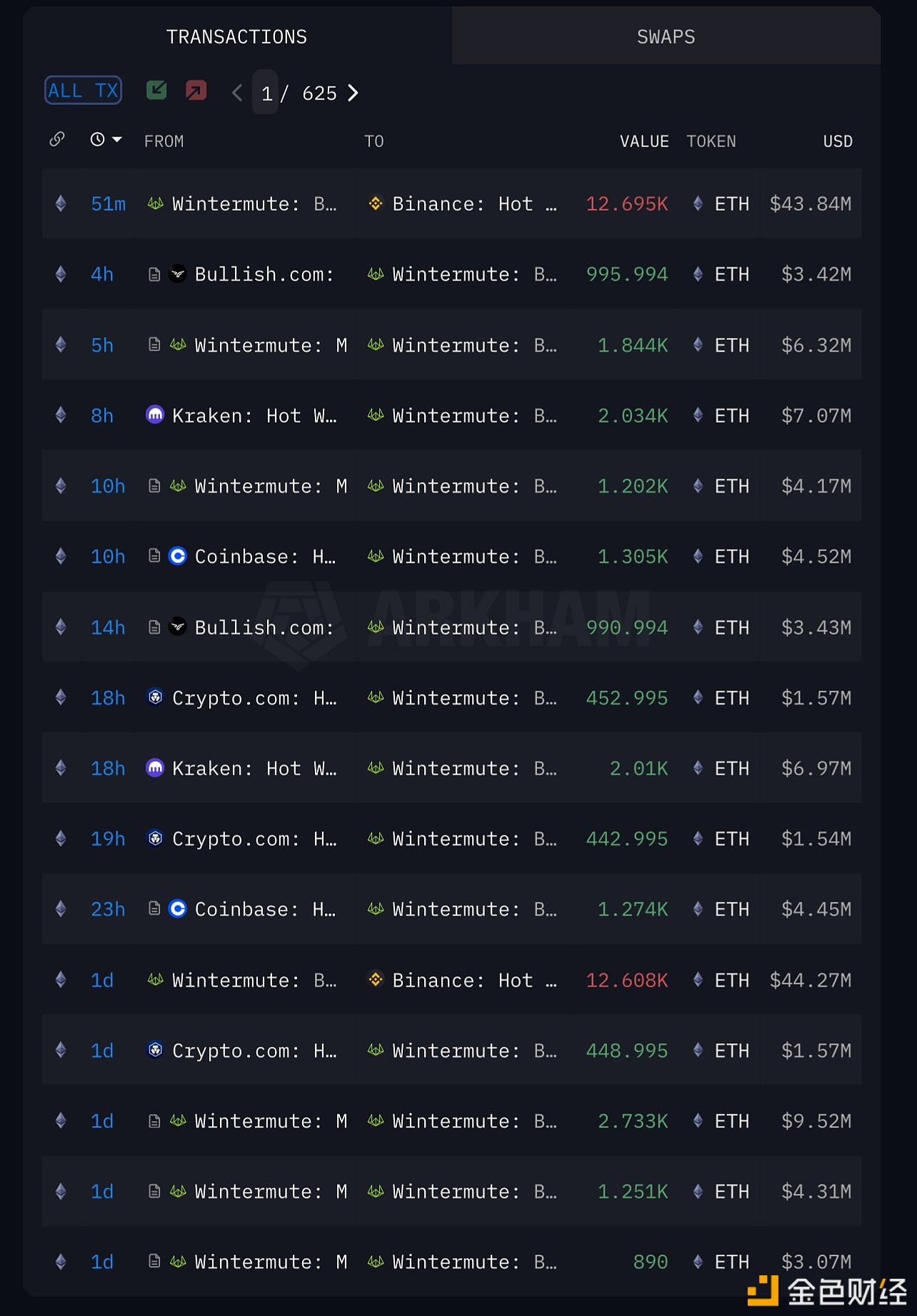Open the 5h transaction link
The image size is (917, 1316).
pos(102,346)
